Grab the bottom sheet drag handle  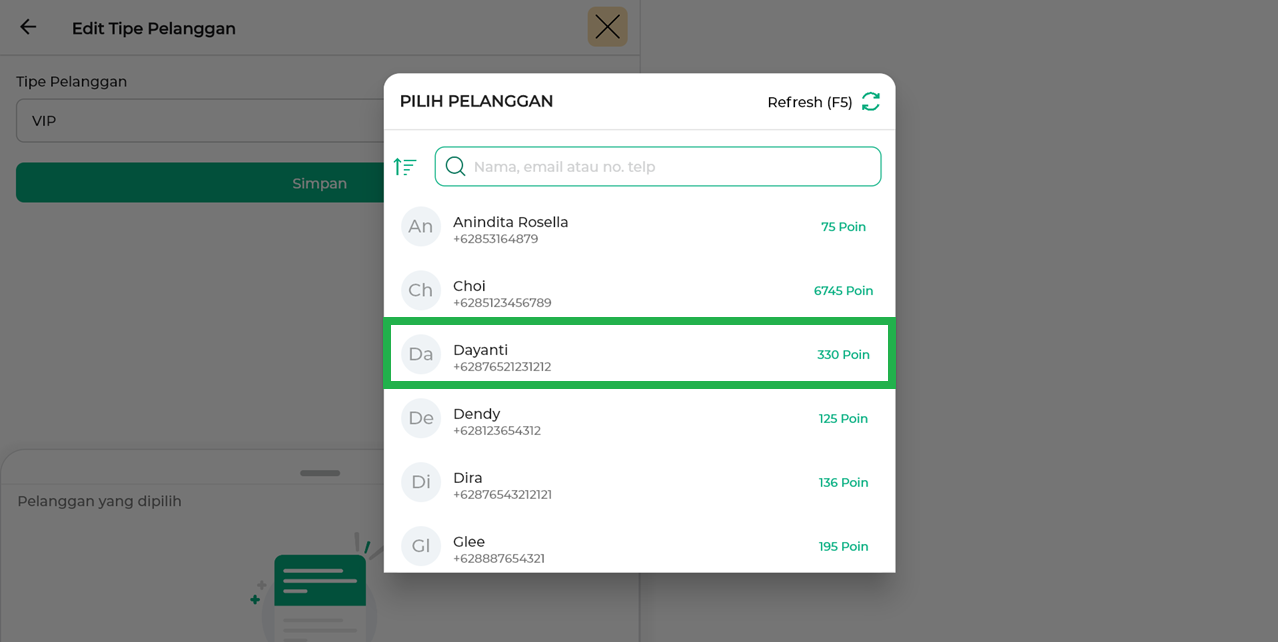pyautogui.click(x=320, y=473)
